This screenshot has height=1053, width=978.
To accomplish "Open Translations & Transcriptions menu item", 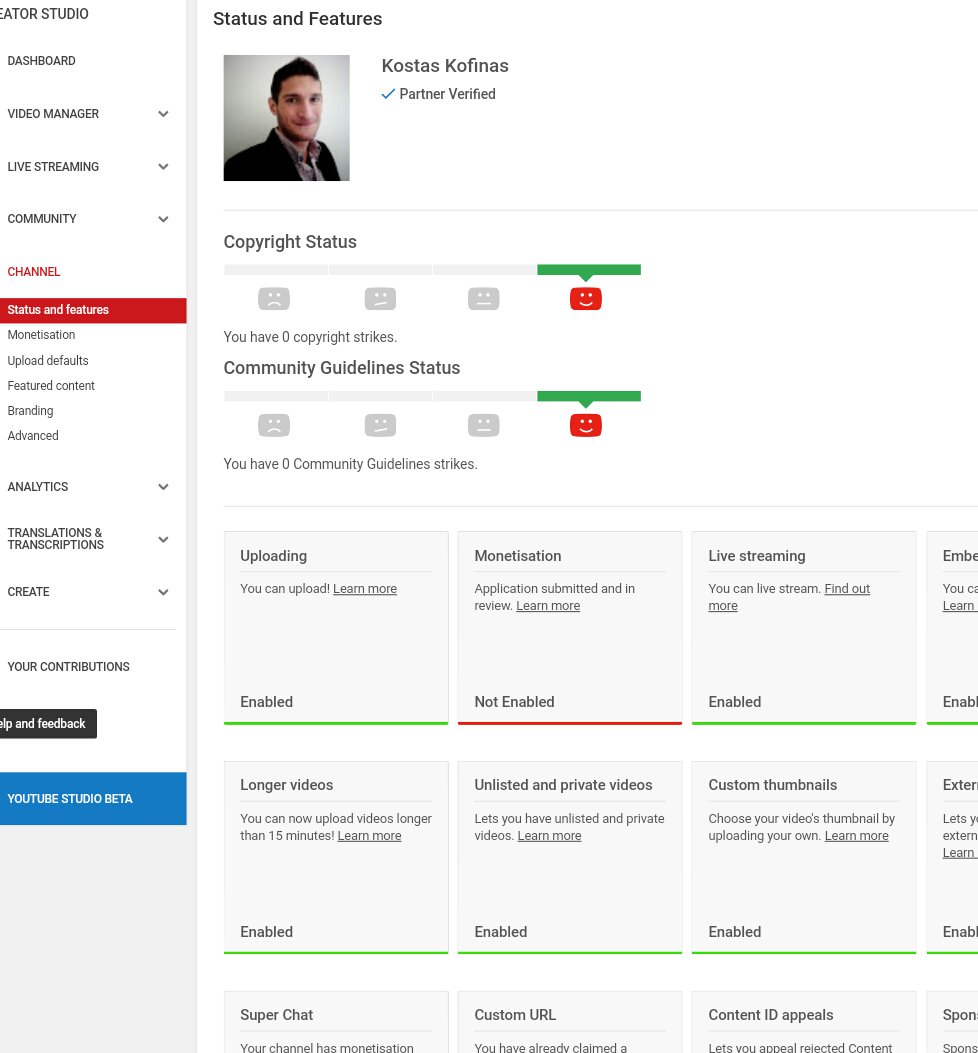I will (x=56, y=539).
